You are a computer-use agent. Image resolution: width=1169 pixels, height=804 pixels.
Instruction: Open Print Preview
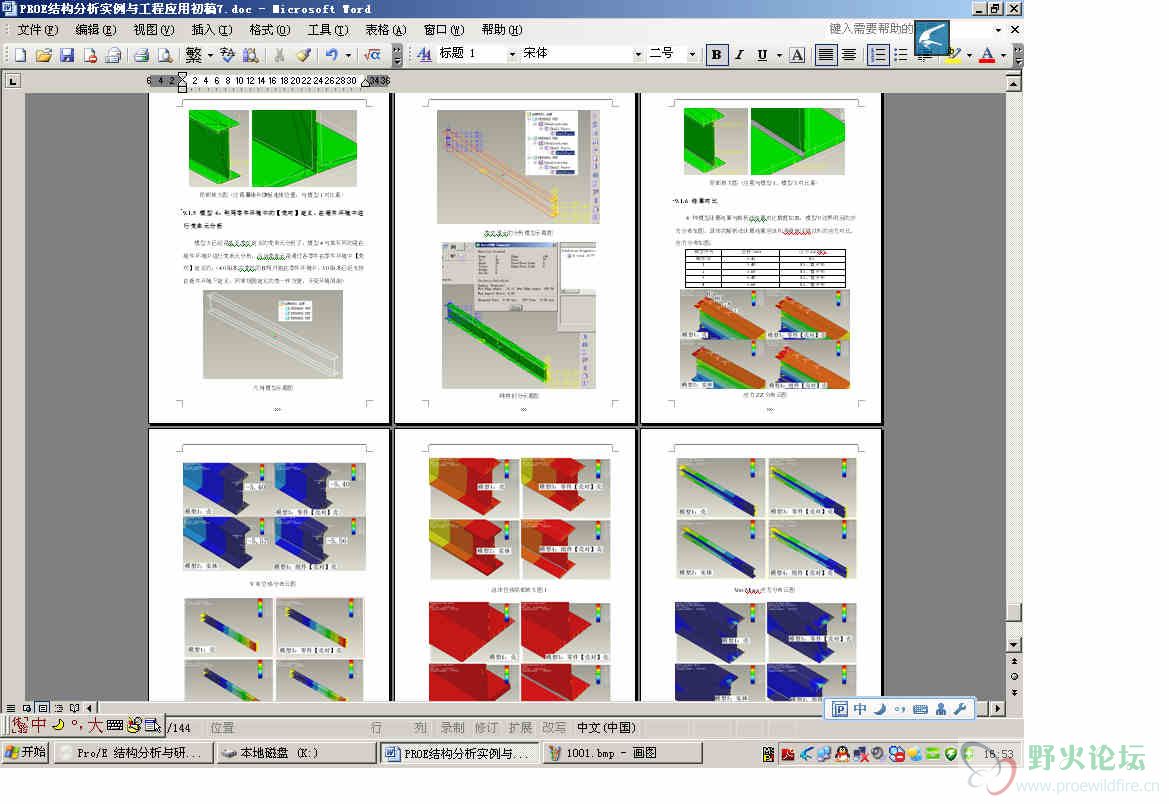click(x=166, y=55)
